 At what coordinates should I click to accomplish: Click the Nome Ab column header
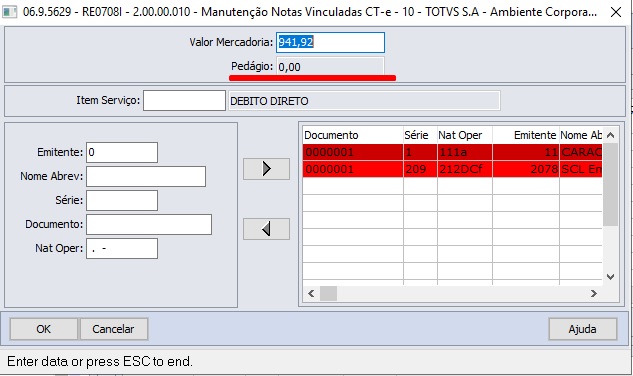tap(581, 135)
